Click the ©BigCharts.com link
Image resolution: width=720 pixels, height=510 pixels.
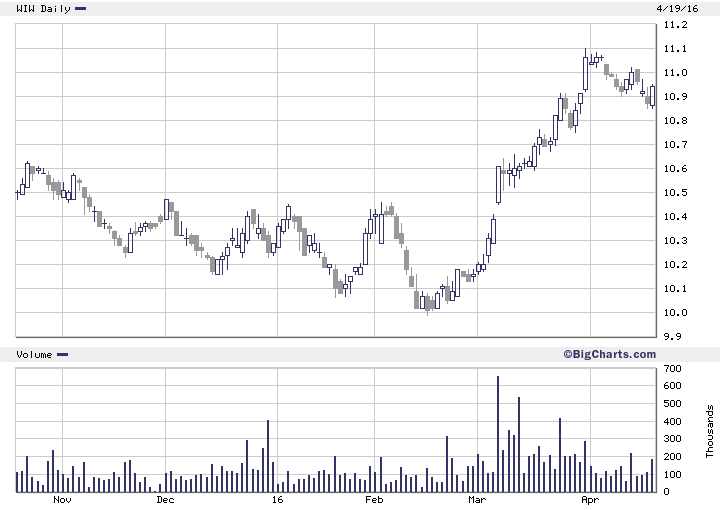pyautogui.click(x=609, y=354)
